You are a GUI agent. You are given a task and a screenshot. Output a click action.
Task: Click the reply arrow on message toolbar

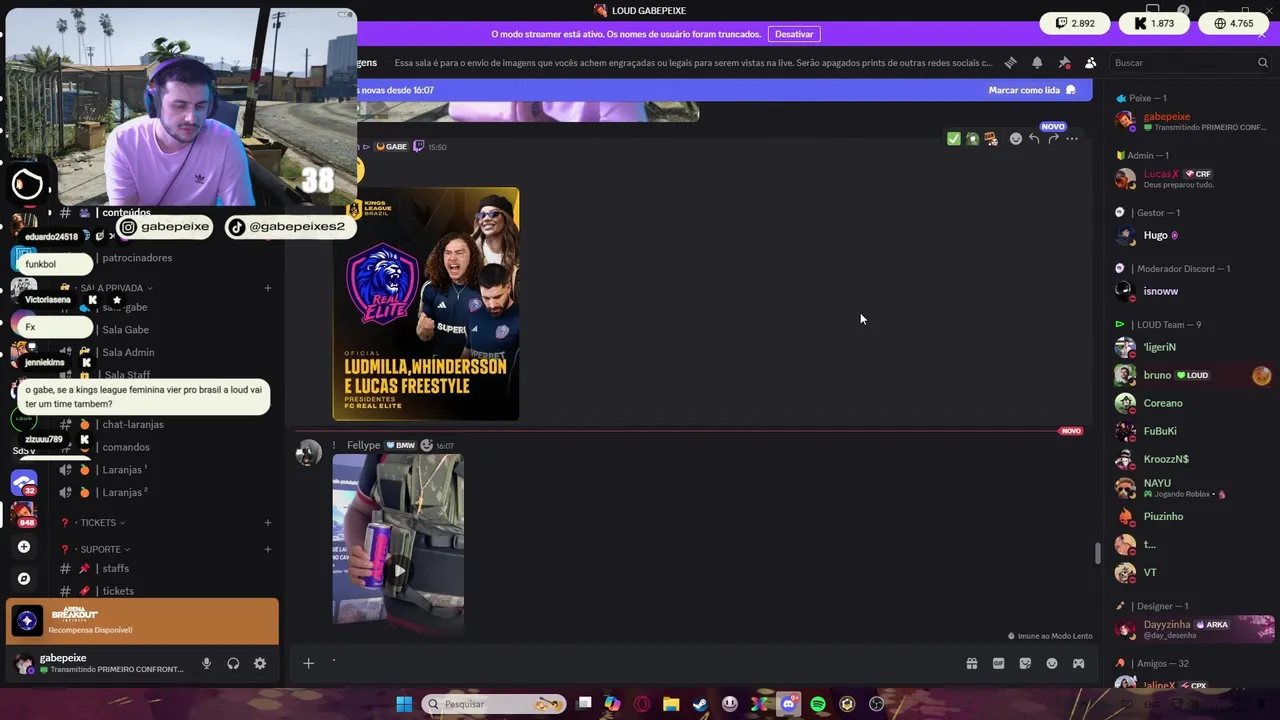(x=1034, y=139)
